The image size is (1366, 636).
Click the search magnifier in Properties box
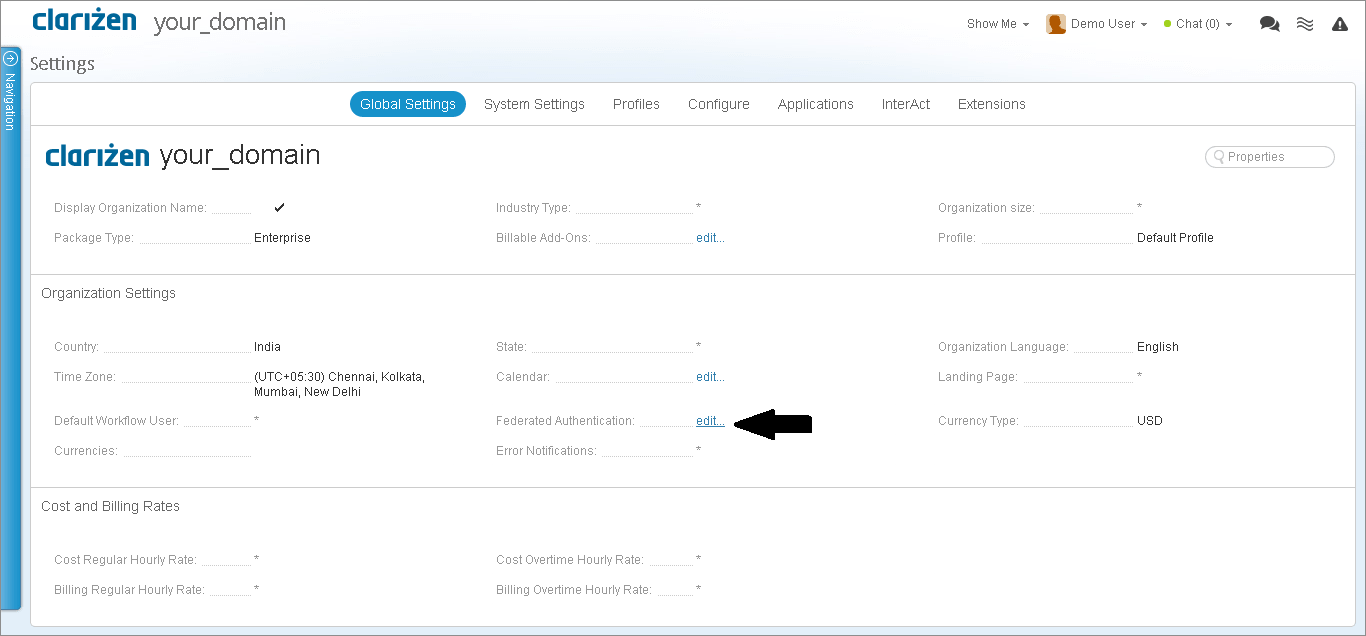click(1219, 157)
